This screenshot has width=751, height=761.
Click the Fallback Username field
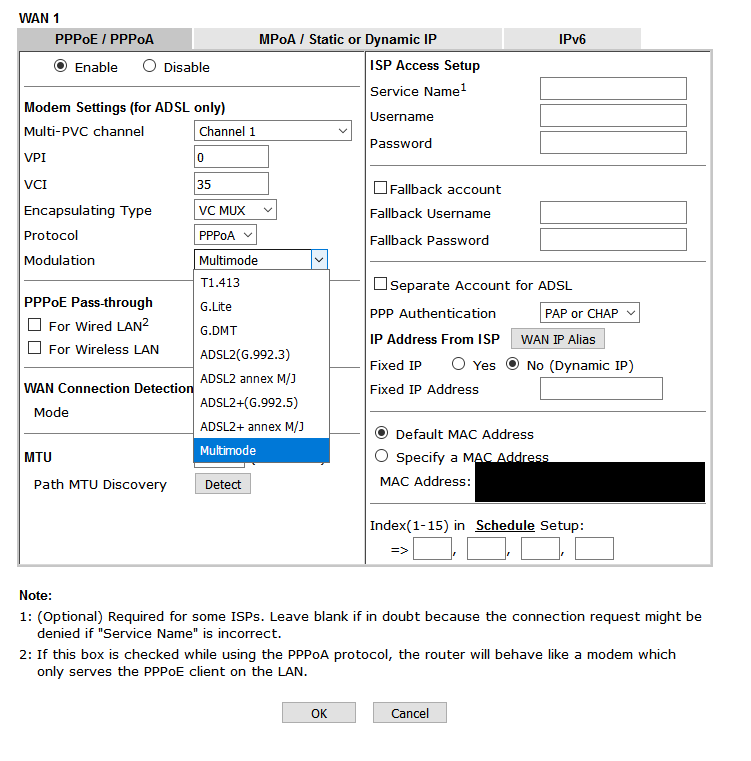pyautogui.click(x=613, y=213)
